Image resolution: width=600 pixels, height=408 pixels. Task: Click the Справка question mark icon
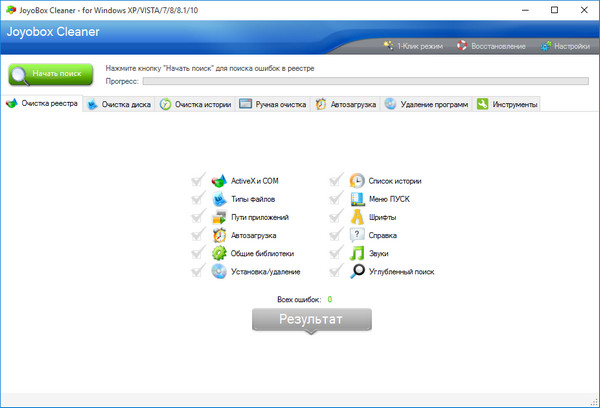357,235
